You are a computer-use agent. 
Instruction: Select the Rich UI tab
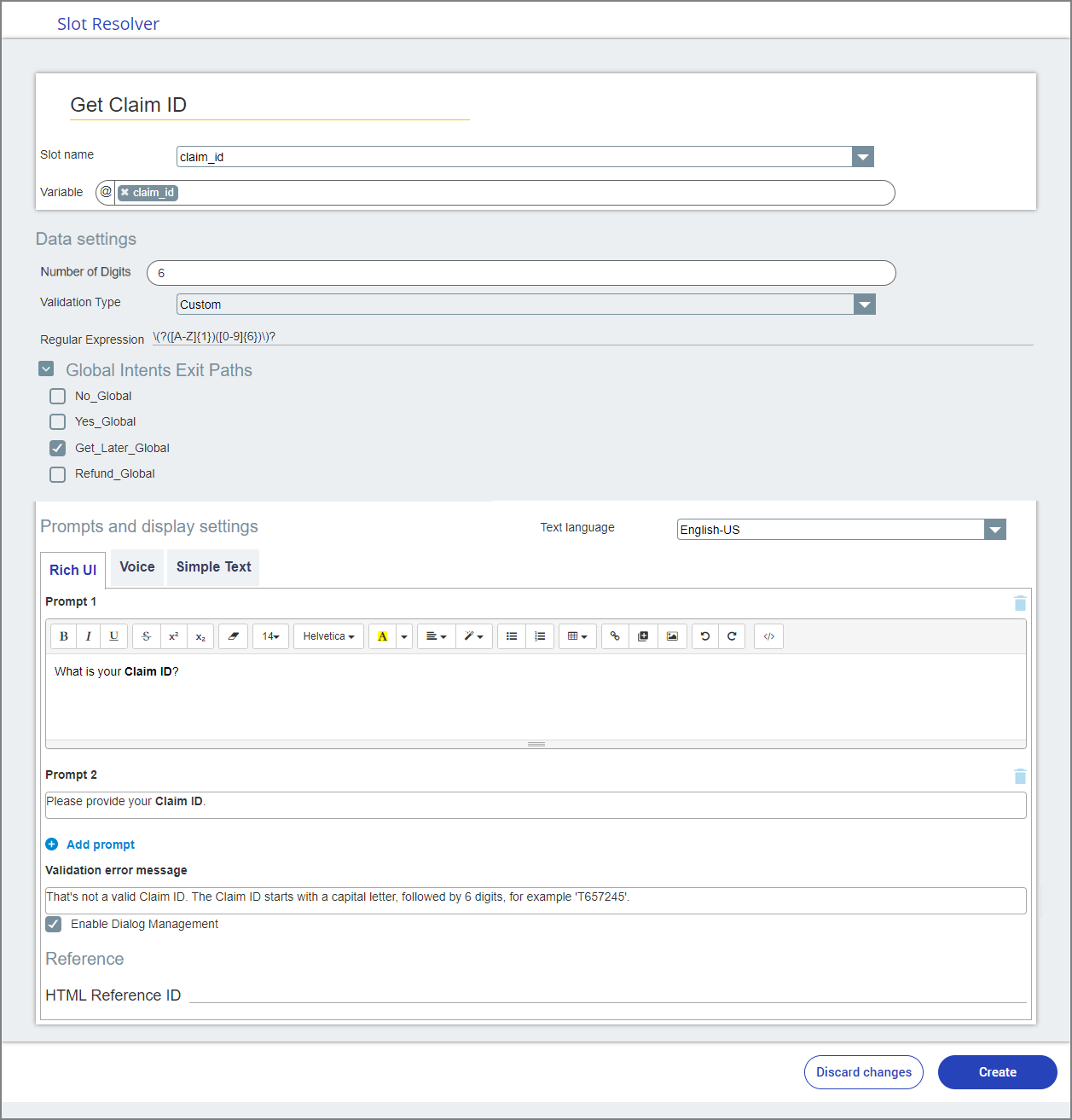(72, 570)
